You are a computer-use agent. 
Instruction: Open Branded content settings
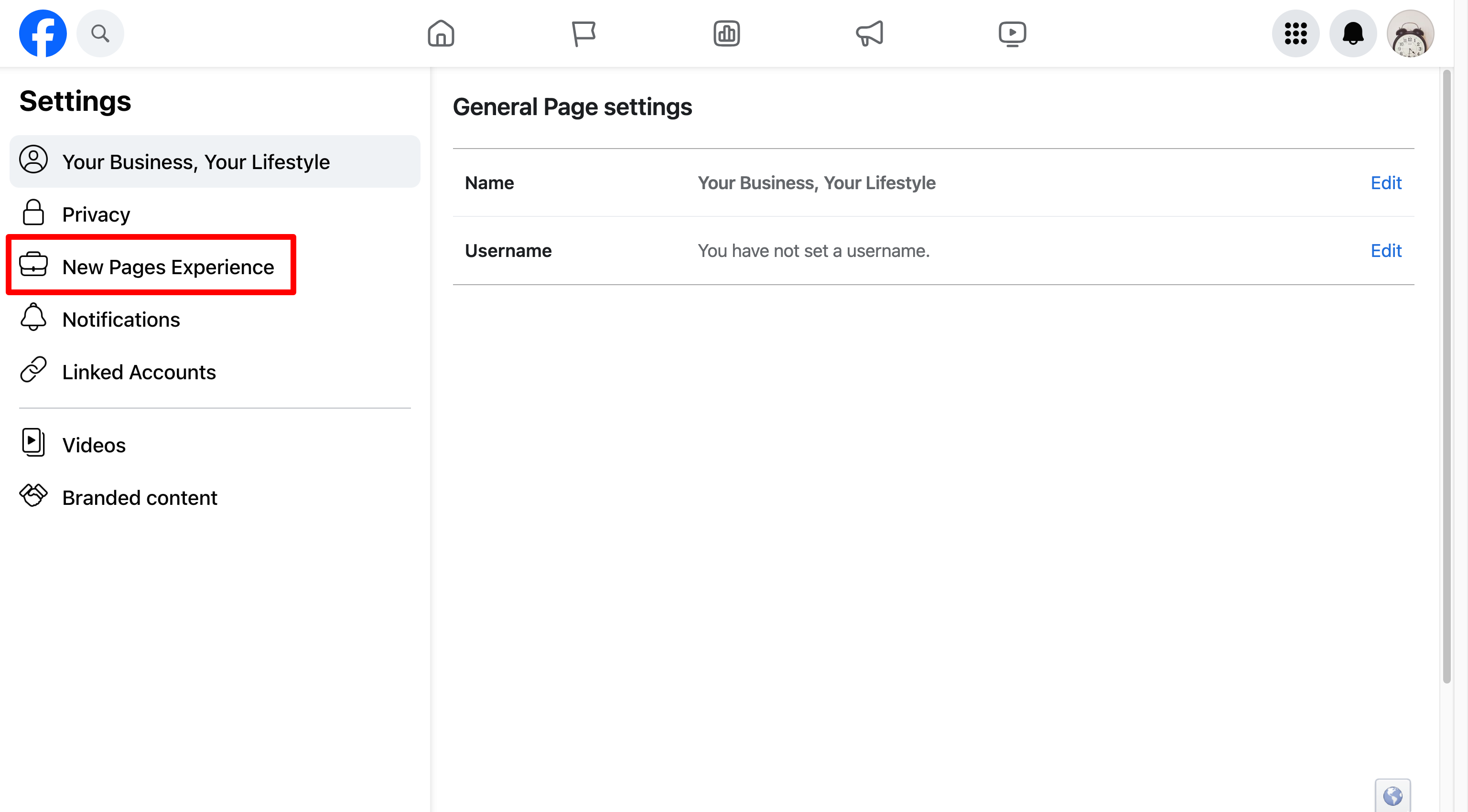pos(139,497)
